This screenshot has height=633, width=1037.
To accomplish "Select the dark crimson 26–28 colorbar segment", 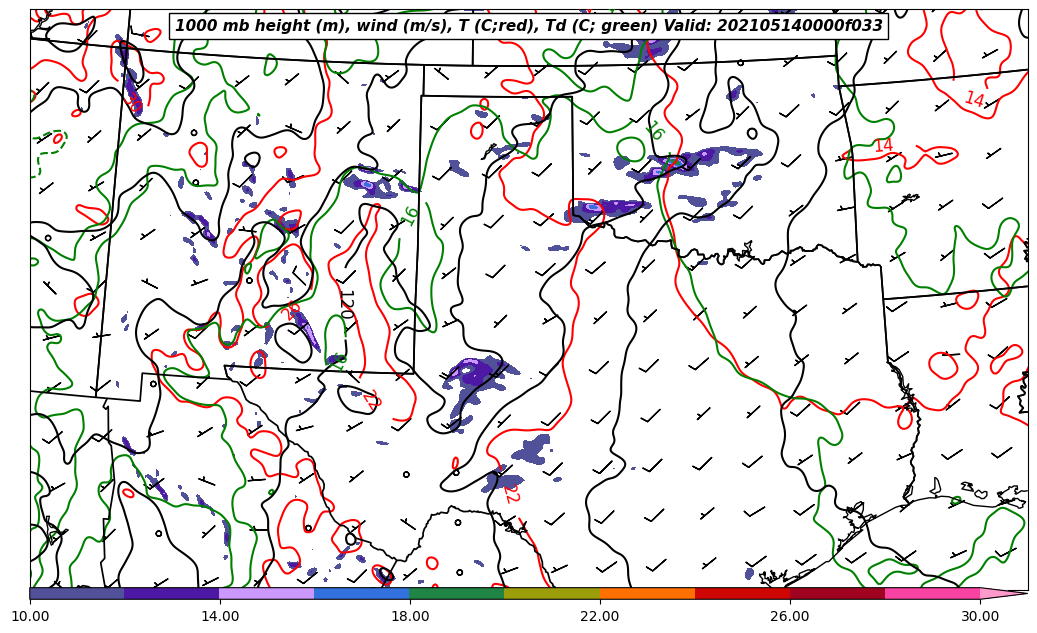I will click(837, 593).
